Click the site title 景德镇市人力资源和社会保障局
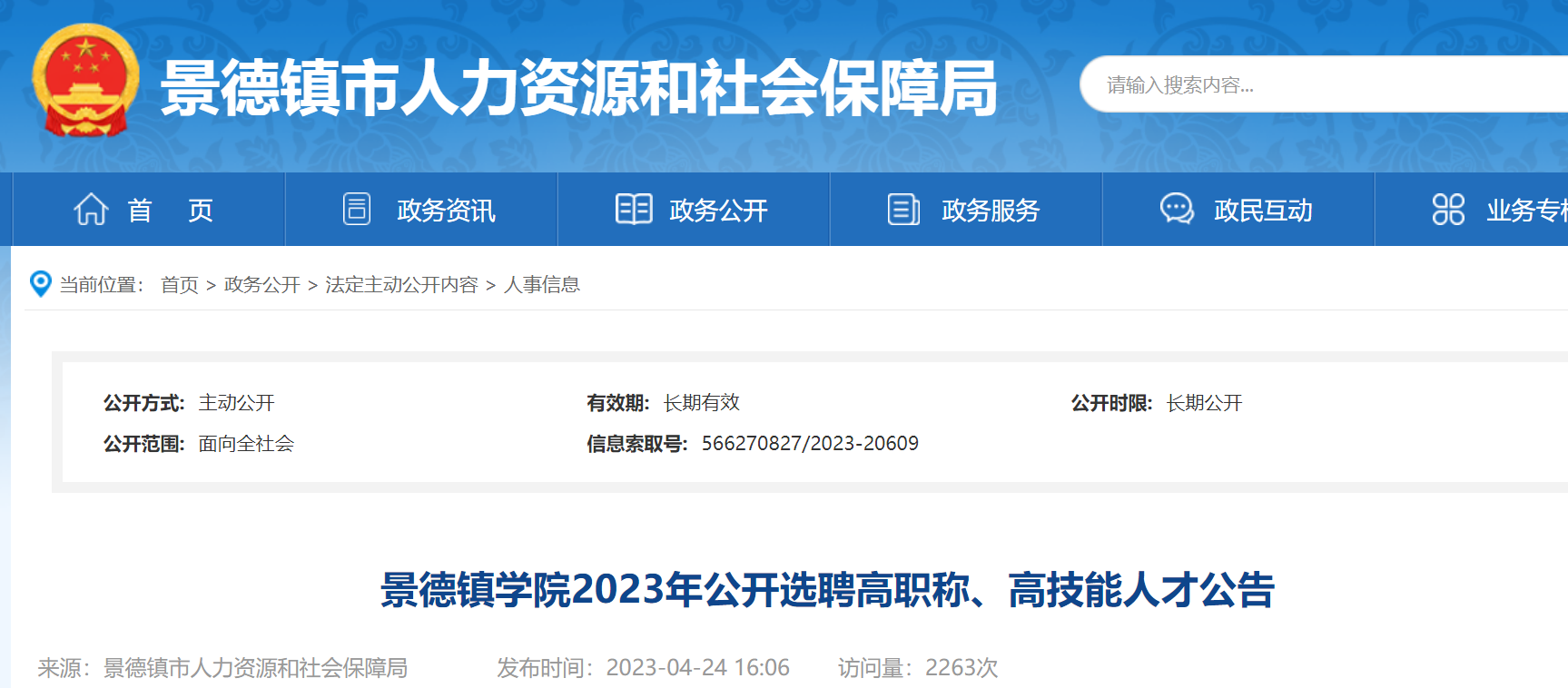The height and width of the screenshot is (688, 1568). click(x=579, y=88)
